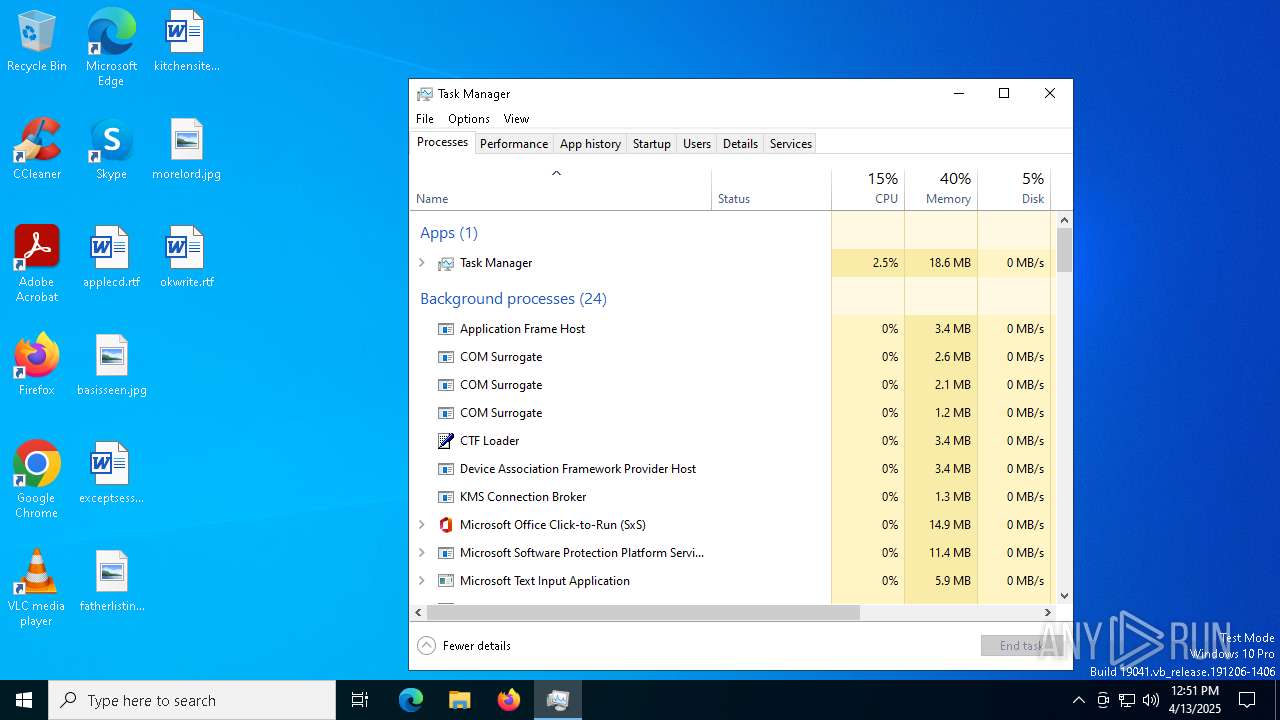Open the notification center icon
Viewport: 1280px width, 720px height.
(x=1247, y=700)
